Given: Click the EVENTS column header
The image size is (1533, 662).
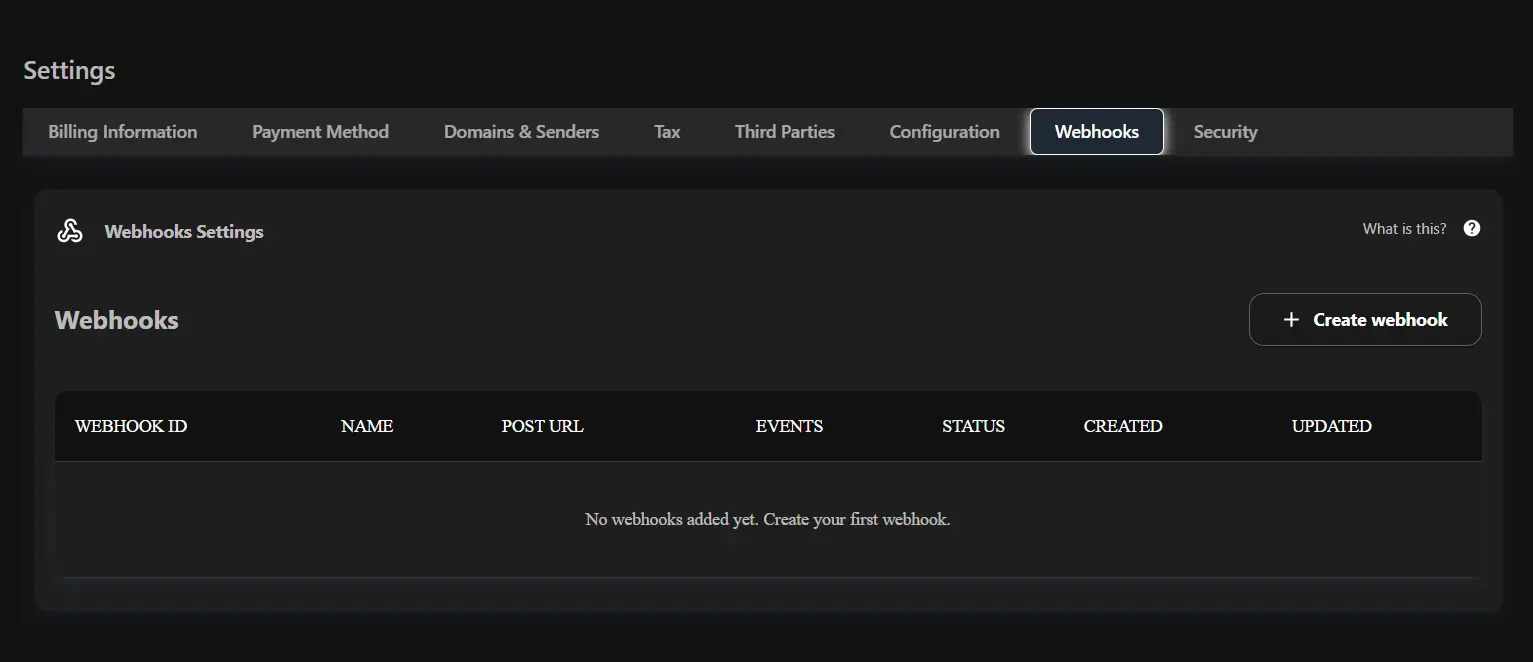Looking at the screenshot, I should tap(789, 426).
